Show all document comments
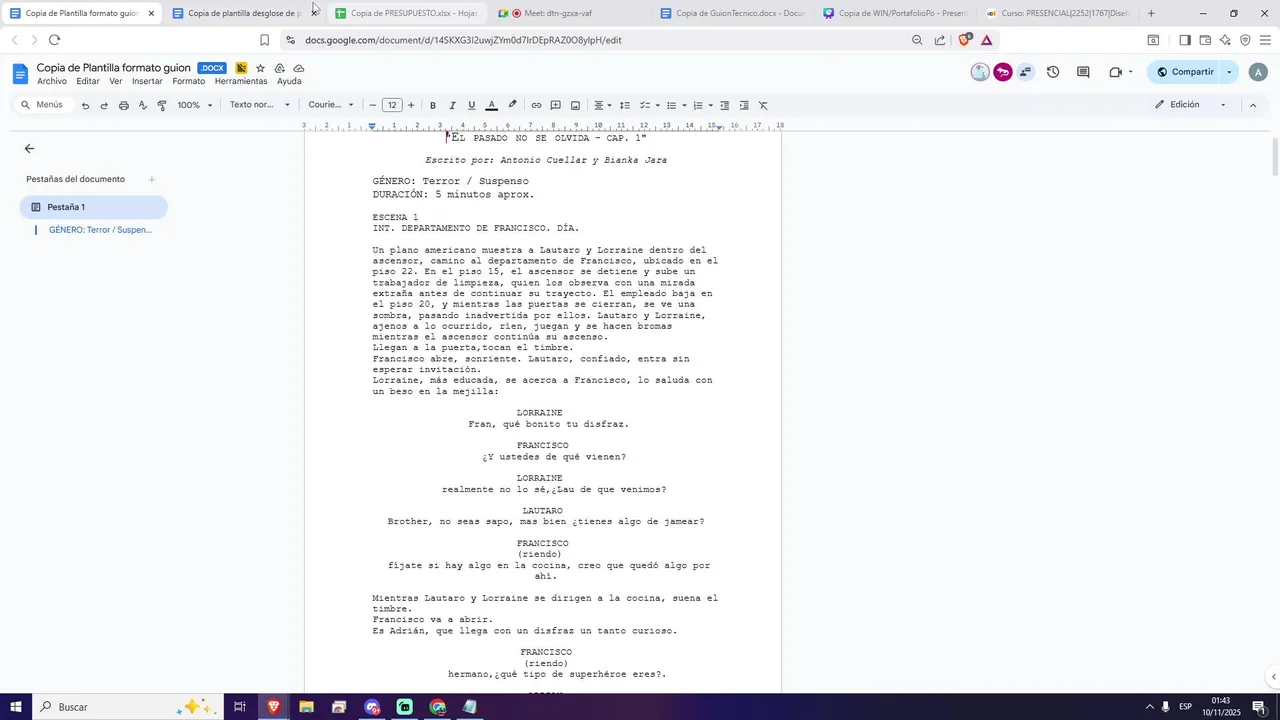Image resolution: width=1280 pixels, height=720 pixels. [x=1083, y=72]
